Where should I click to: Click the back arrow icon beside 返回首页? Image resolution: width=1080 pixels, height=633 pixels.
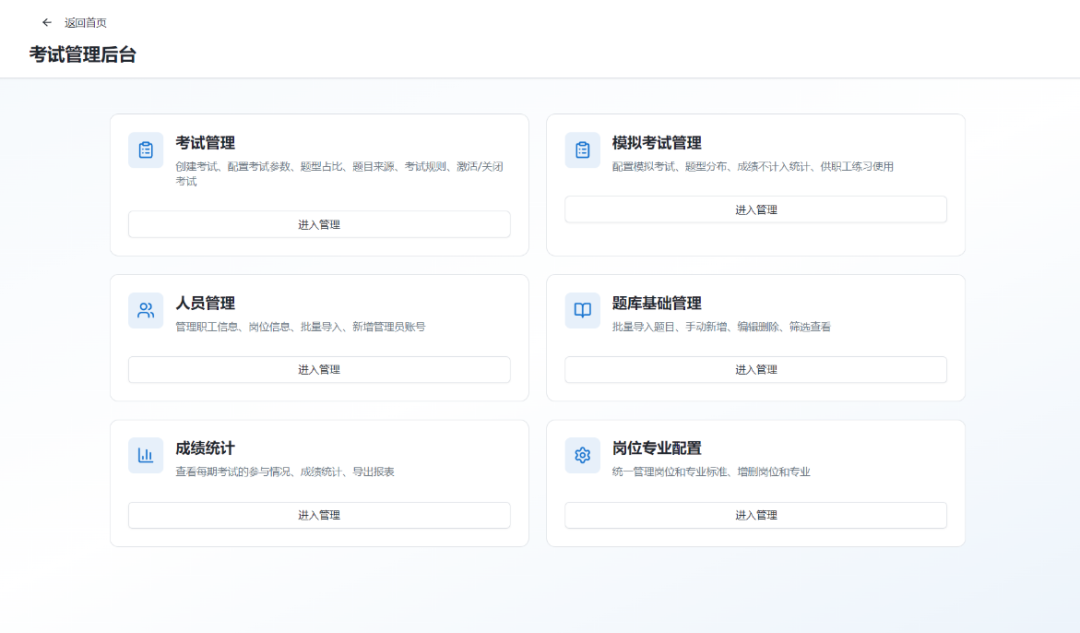(47, 23)
